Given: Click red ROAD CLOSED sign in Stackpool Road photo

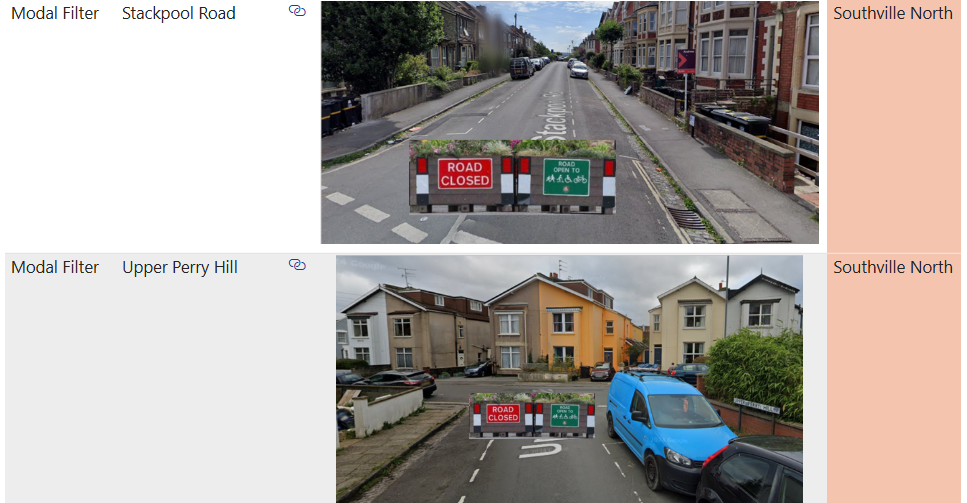Looking at the screenshot, I should click(465, 174).
